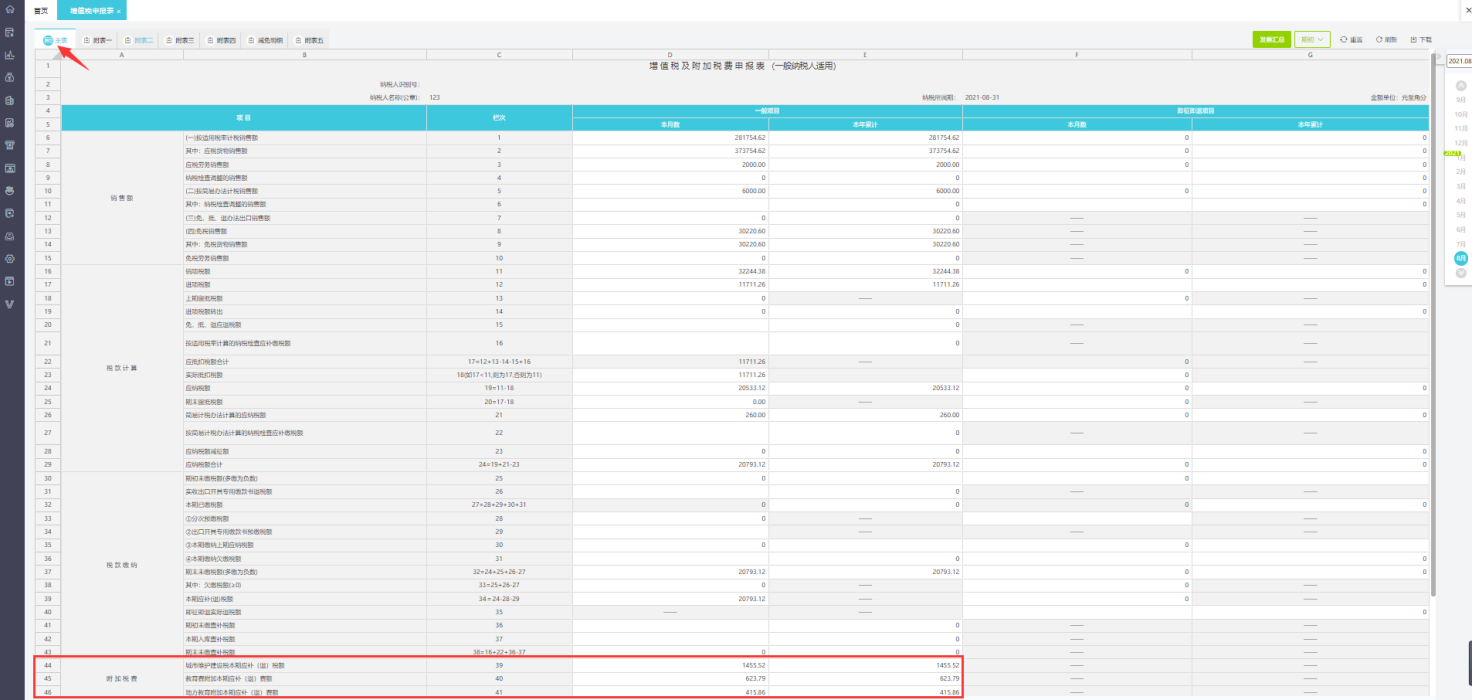
Task: Click the vertical scrollbar of the sheet
Action: [1434, 300]
